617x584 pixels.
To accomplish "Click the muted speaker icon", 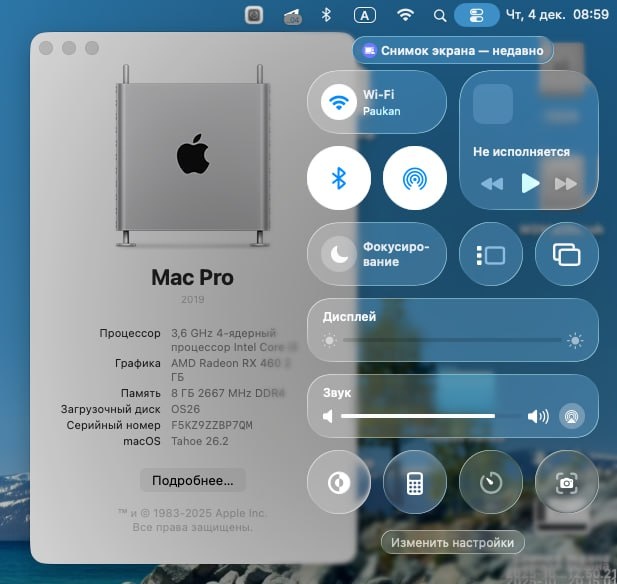I will 327,416.
